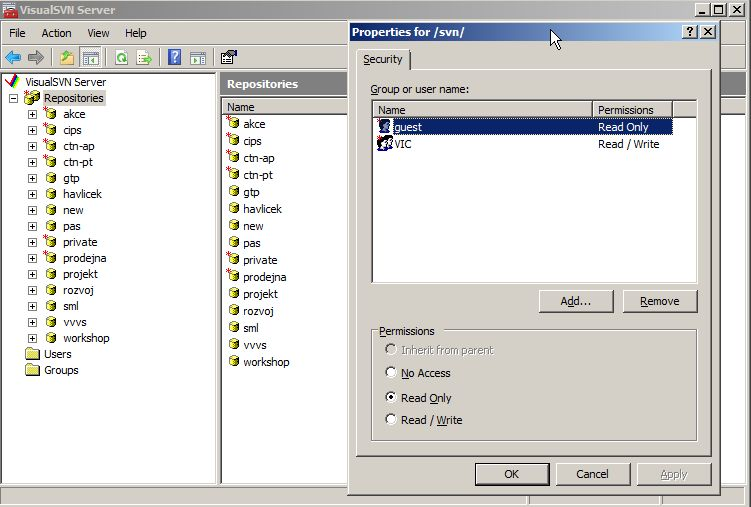Viewport: 751px width, 507px height.
Task: Click the blue Help question mark icon
Action: (174, 57)
